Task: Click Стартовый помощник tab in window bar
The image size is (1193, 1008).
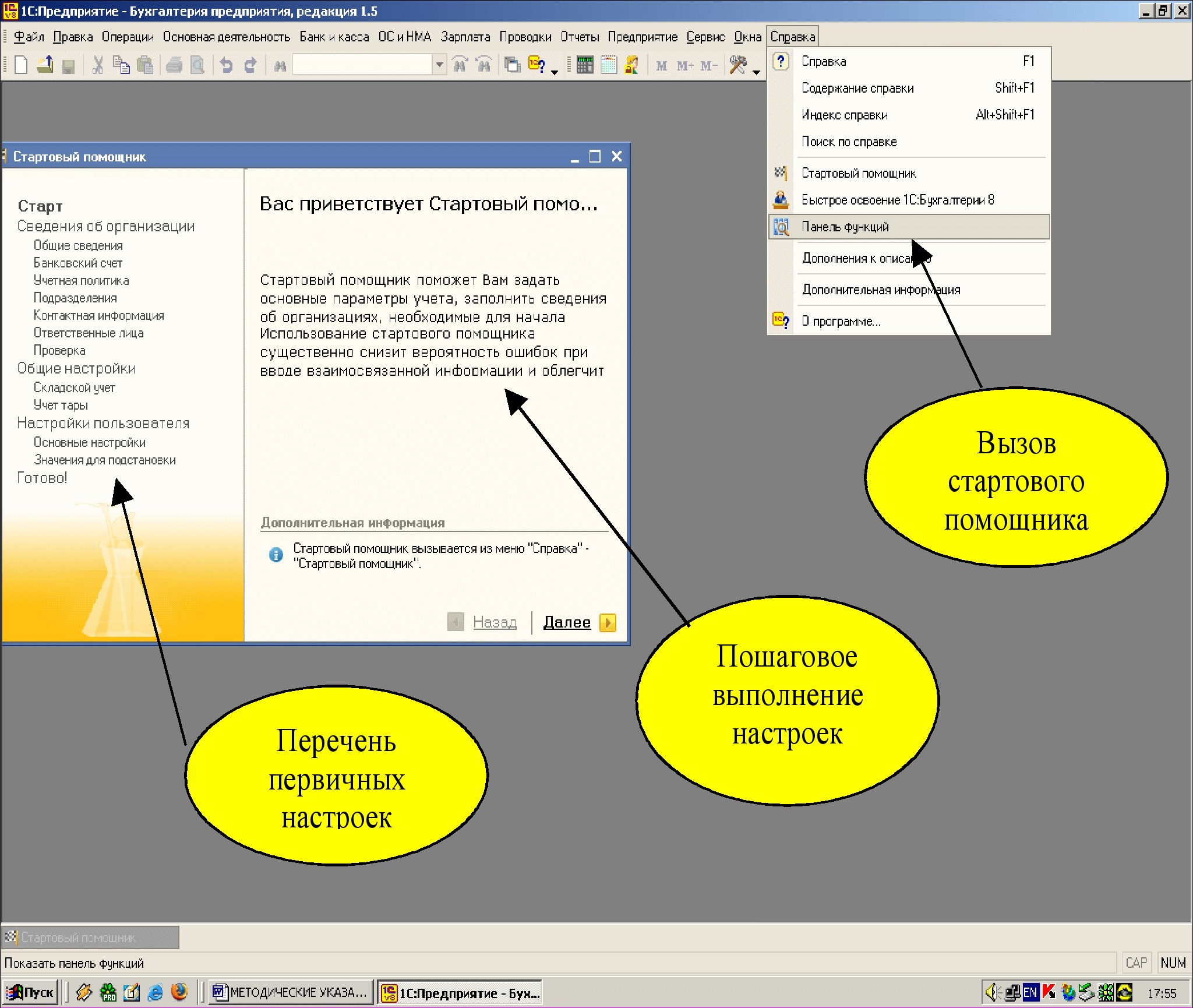Action: [90, 937]
